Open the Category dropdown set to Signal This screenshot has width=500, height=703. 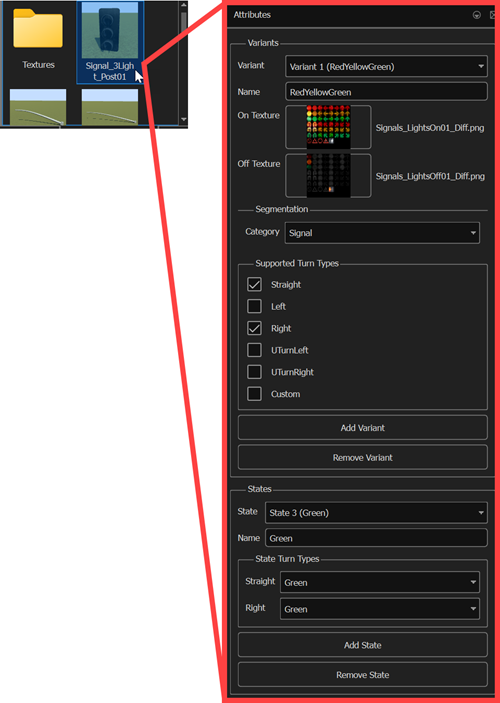382,233
